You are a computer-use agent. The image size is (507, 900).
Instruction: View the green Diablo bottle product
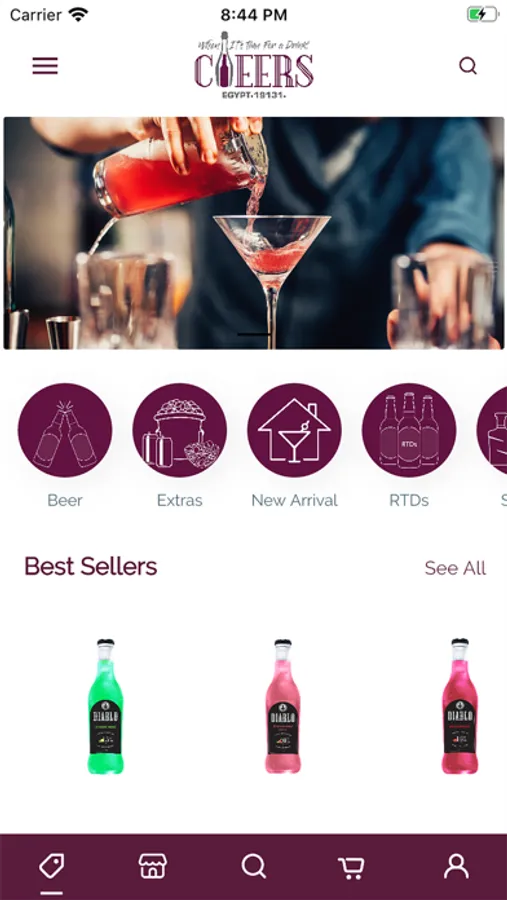tap(105, 706)
